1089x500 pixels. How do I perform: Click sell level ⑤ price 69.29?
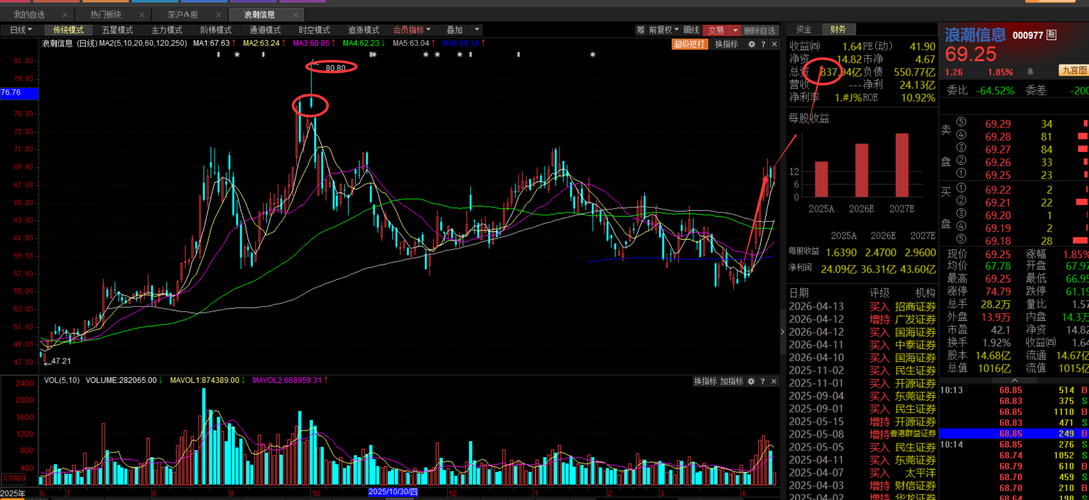[x=997, y=124]
